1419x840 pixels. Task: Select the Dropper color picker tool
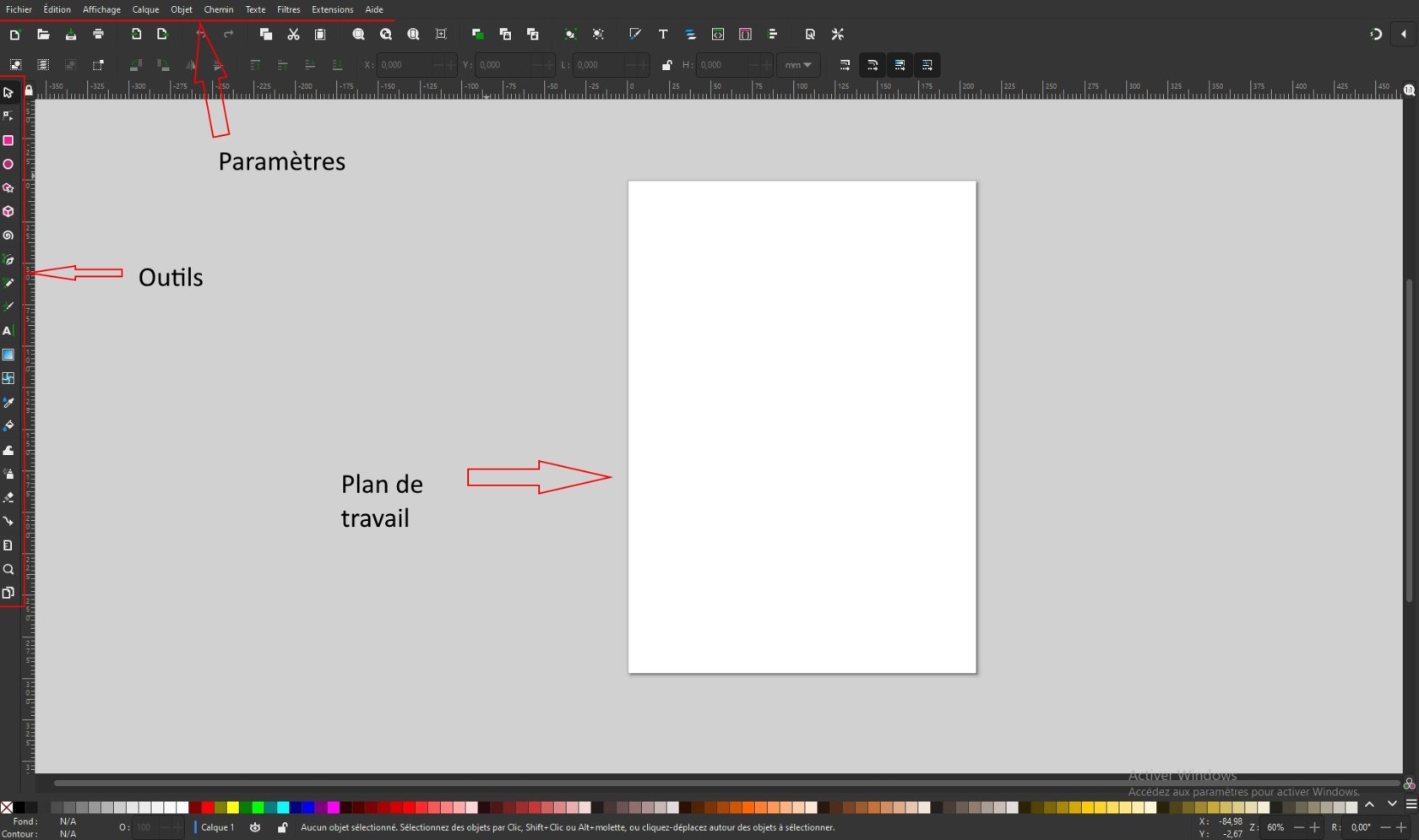pyautogui.click(x=8, y=402)
